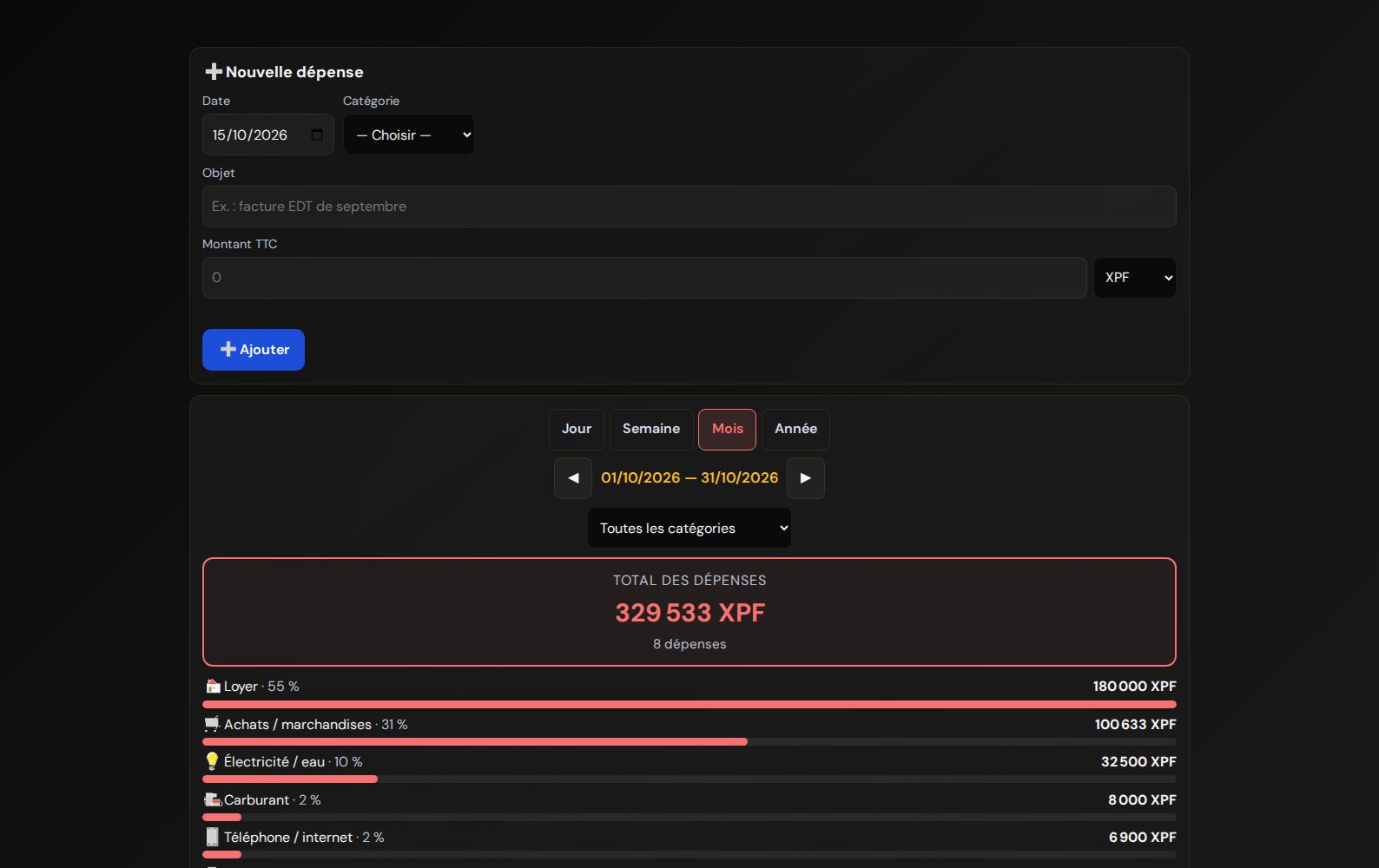Switch to the Semaine view tab
1379x868 pixels.
[x=651, y=429]
